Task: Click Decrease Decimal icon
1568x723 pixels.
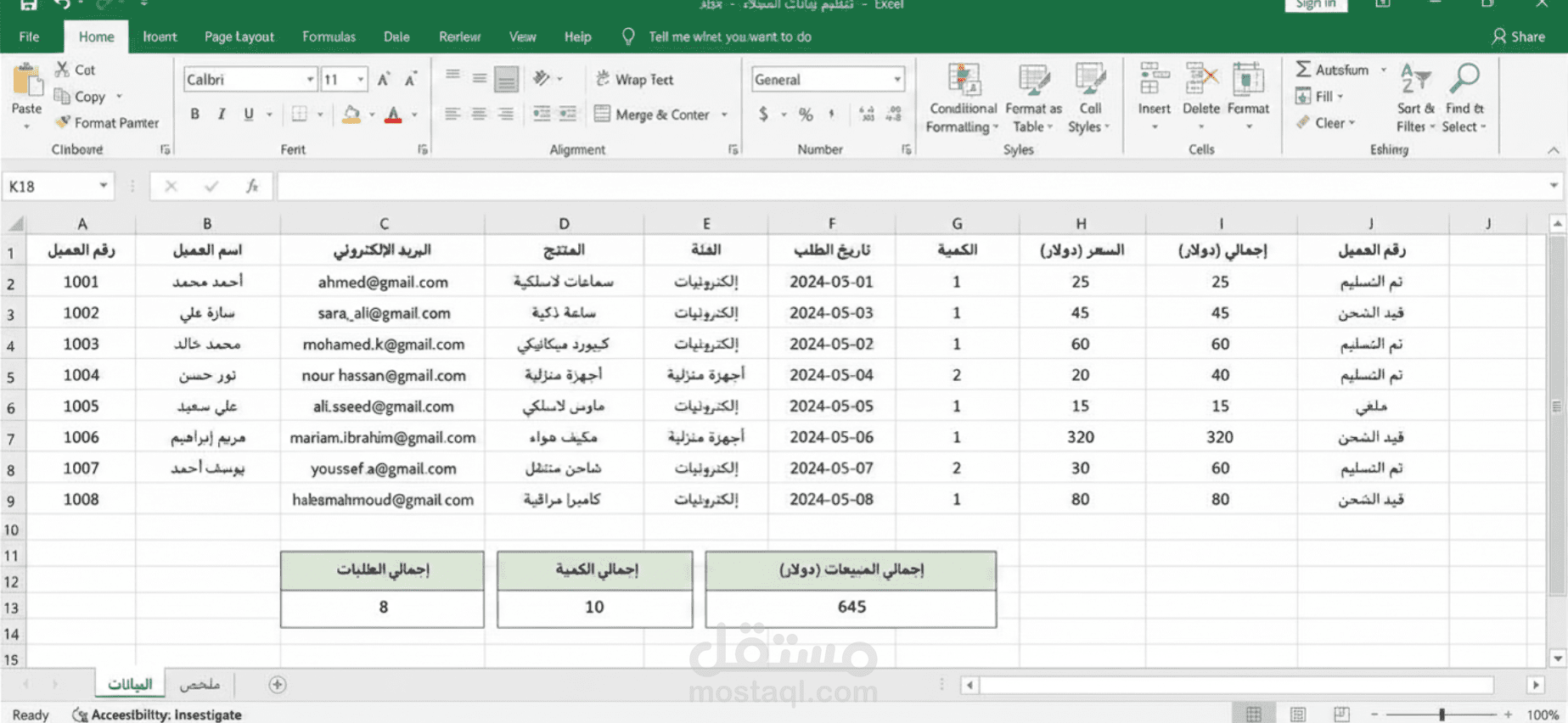Action: pos(894,114)
